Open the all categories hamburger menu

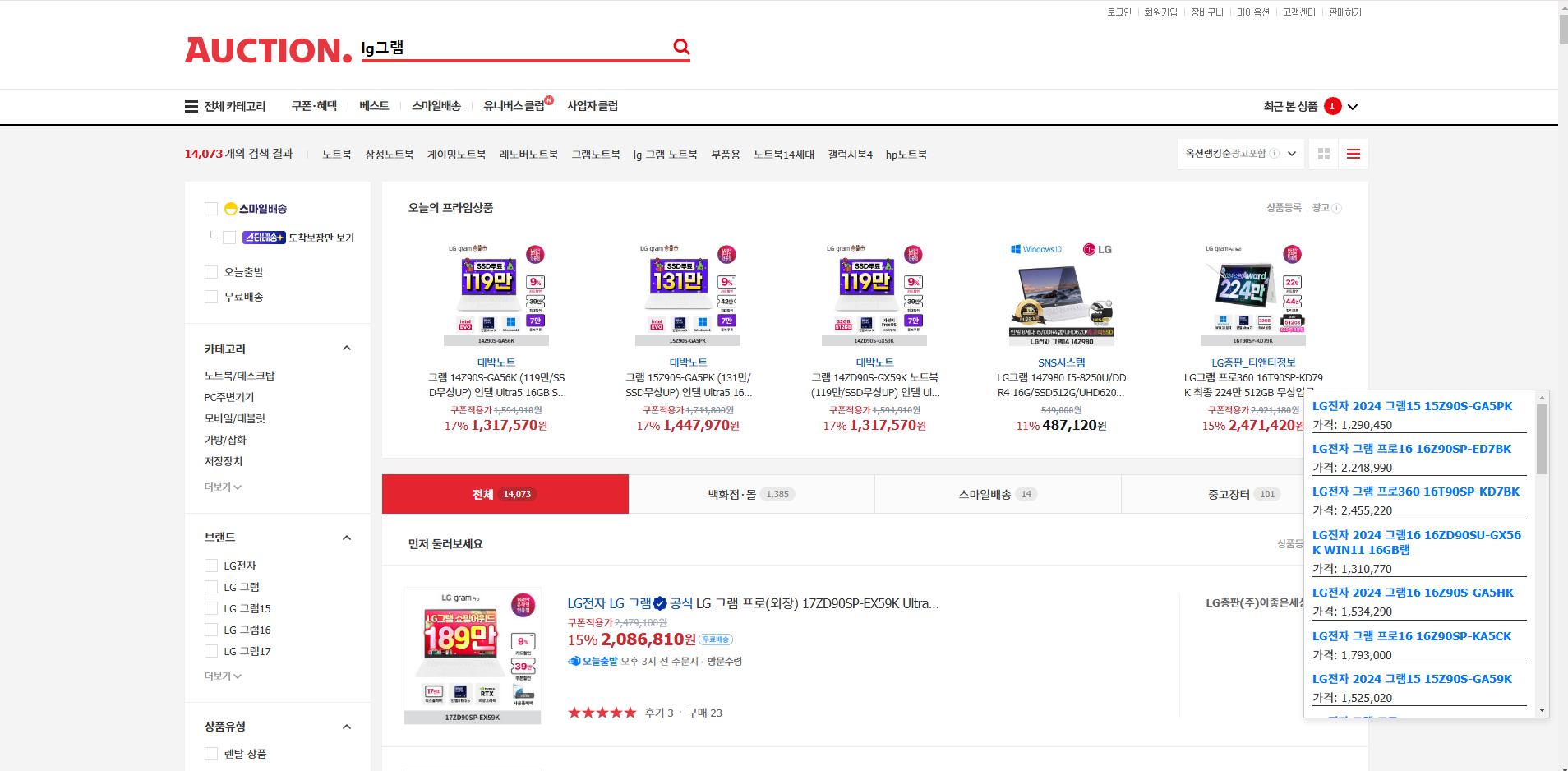click(191, 106)
